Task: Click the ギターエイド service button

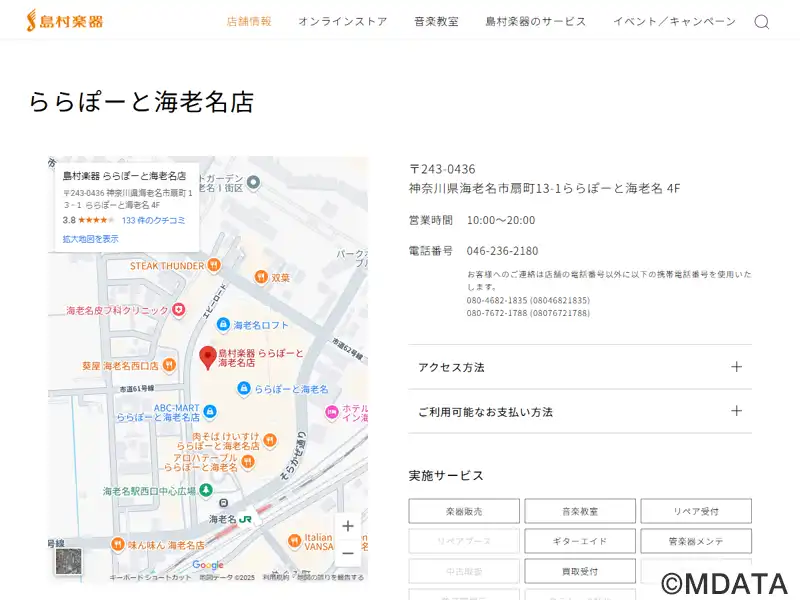Action: coord(580,541)
